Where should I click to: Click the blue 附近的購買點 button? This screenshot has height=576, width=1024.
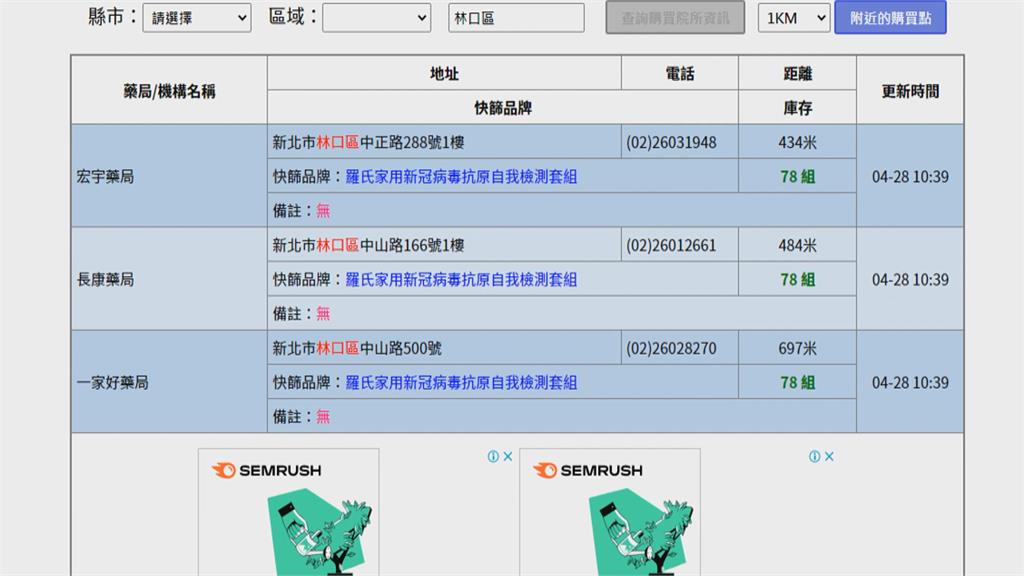pos(890,18)
